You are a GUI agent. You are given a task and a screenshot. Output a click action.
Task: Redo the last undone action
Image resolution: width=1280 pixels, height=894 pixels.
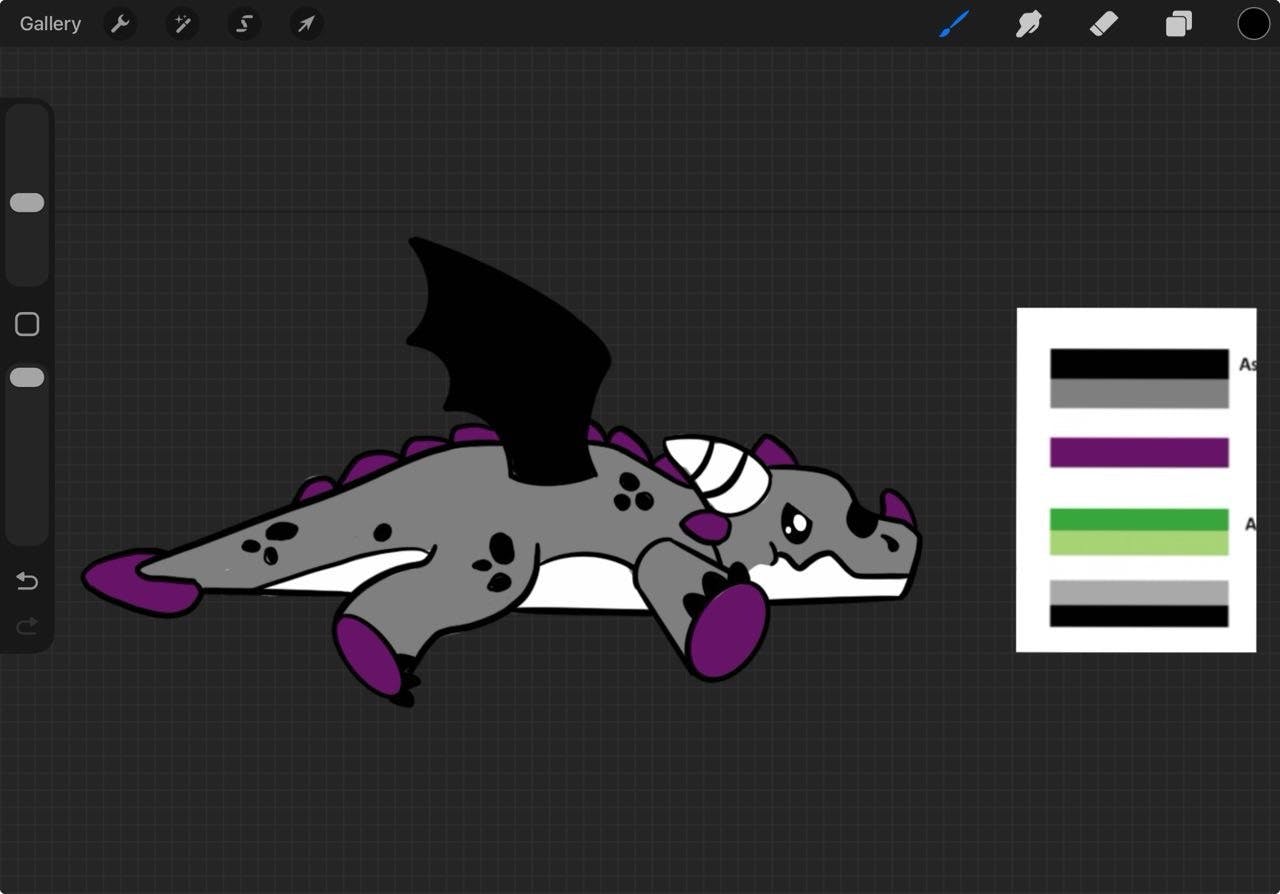point(27,626)
